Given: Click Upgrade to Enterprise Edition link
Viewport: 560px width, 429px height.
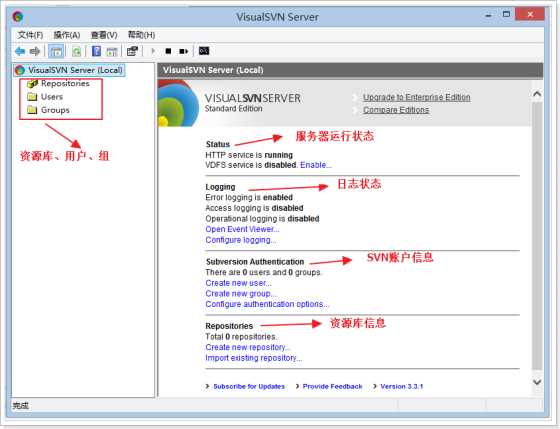Looking at the screenshot, I should point(416,98).
